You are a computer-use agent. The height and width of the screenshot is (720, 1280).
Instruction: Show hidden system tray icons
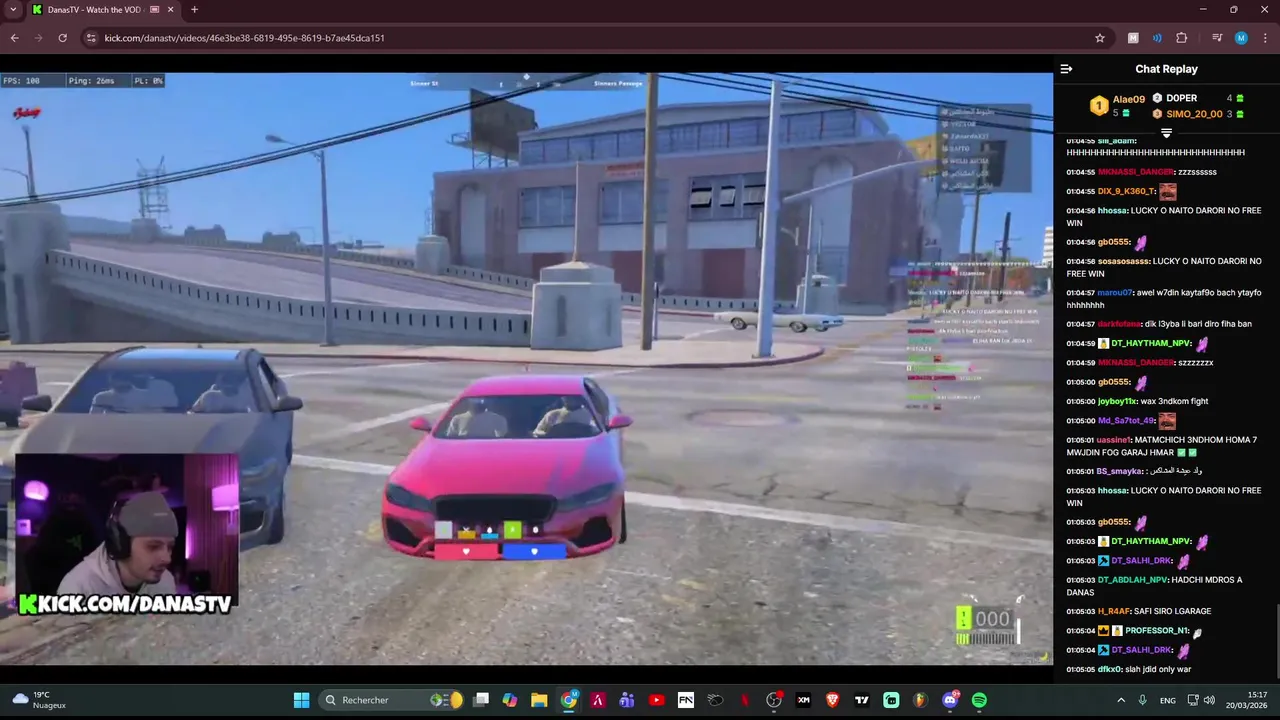pos(1120,700)
